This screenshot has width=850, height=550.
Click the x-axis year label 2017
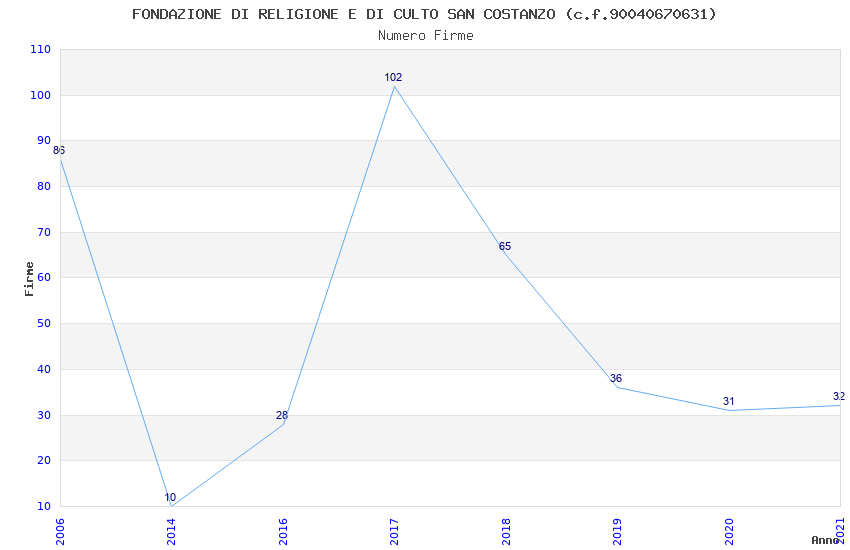point(394,531)
